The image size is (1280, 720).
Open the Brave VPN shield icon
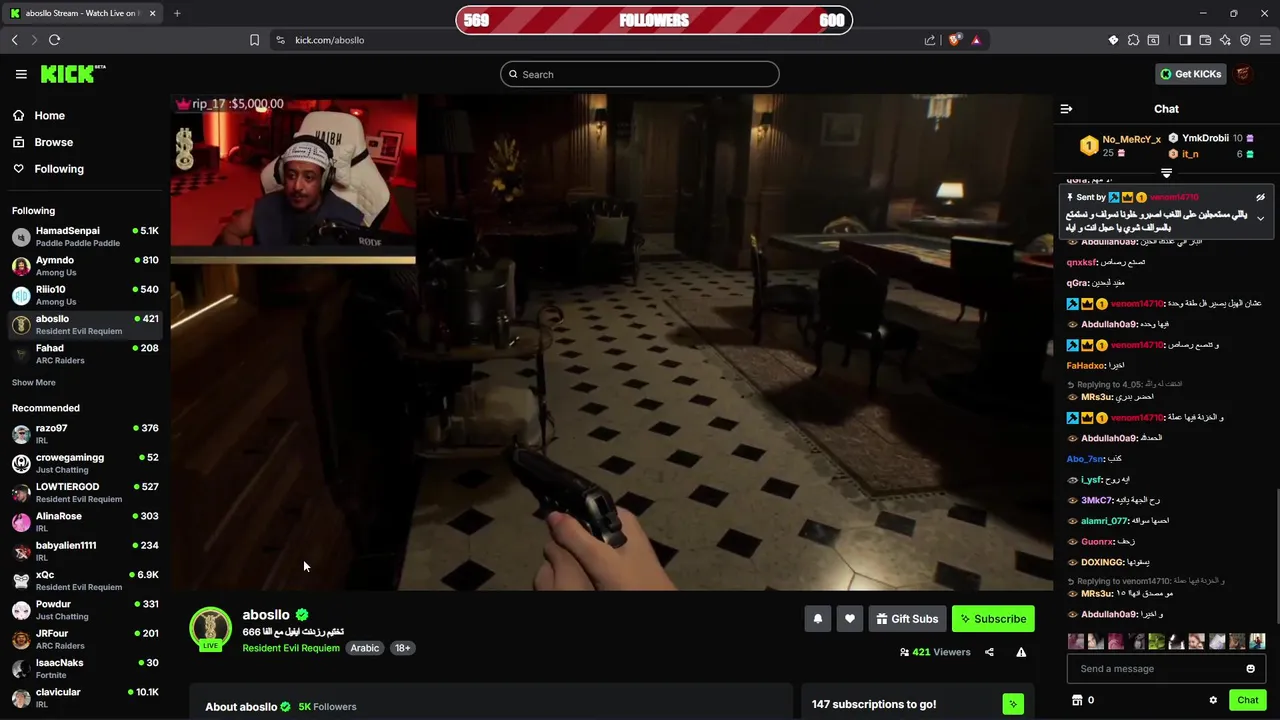(x=1245, y=40)
